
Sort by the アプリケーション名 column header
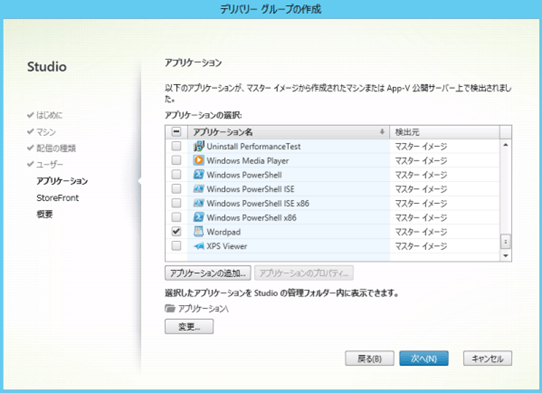(288, 132)
